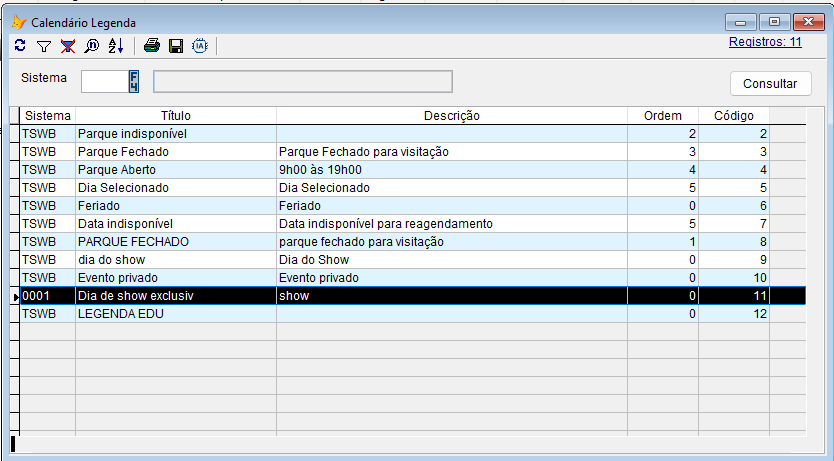Screen dimensions: 834x461
Task: Sort records with the A-Z icon
Action: (x=115, y=46)
